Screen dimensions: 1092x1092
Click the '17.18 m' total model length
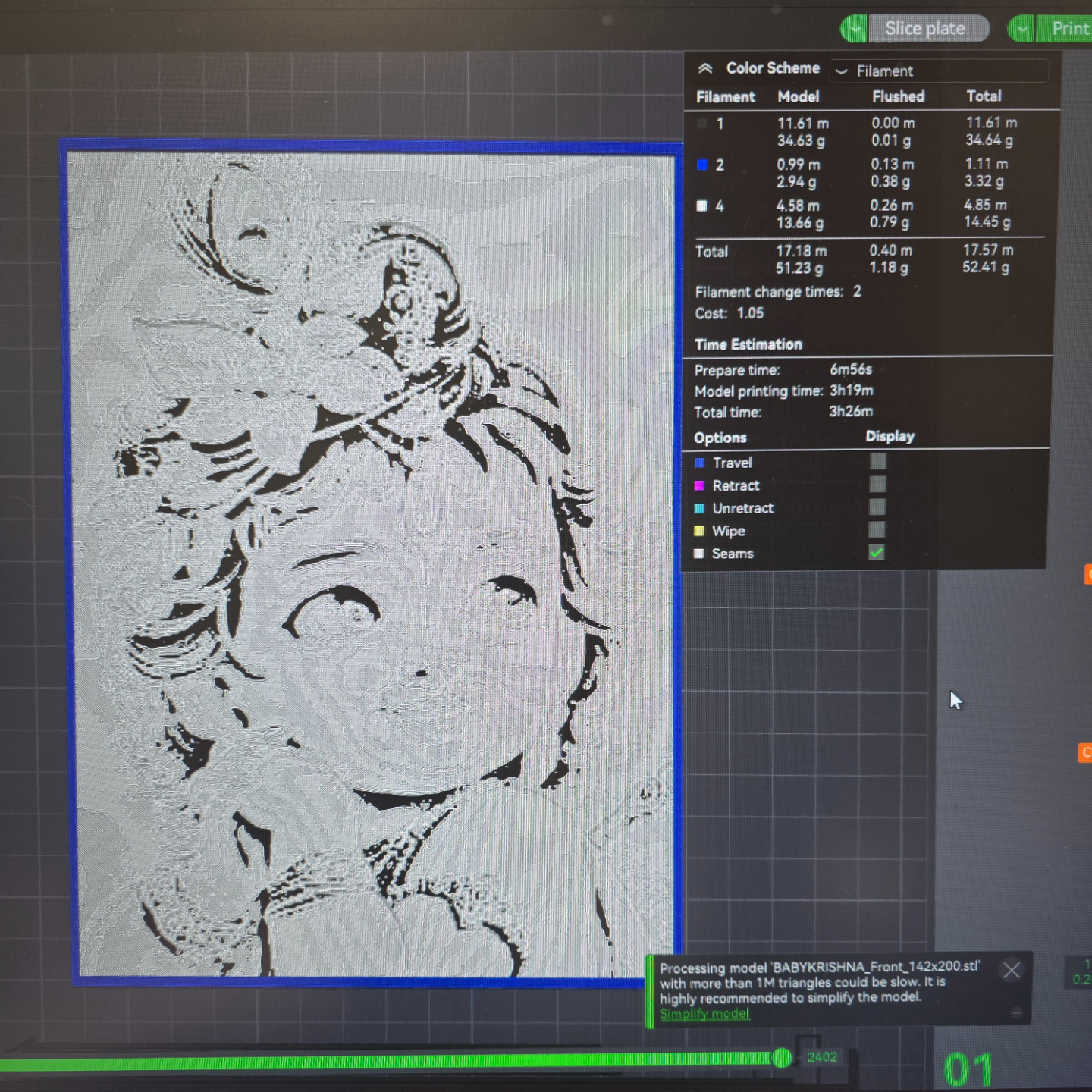pyautogui.click(x=802, y=250)
